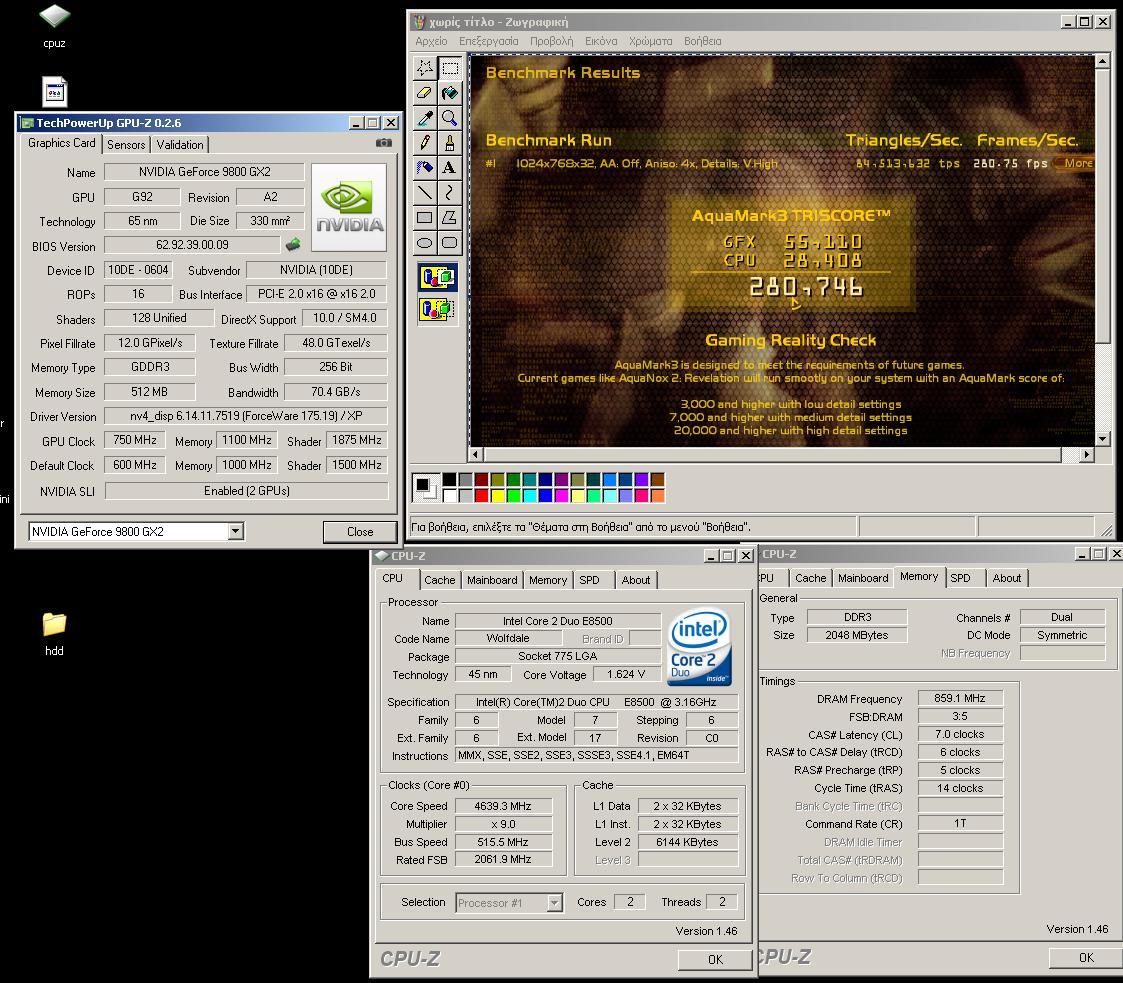Click the BIOS save chip icon in GPU-Z
This screenshot has width=1123, height=983.
293,245
